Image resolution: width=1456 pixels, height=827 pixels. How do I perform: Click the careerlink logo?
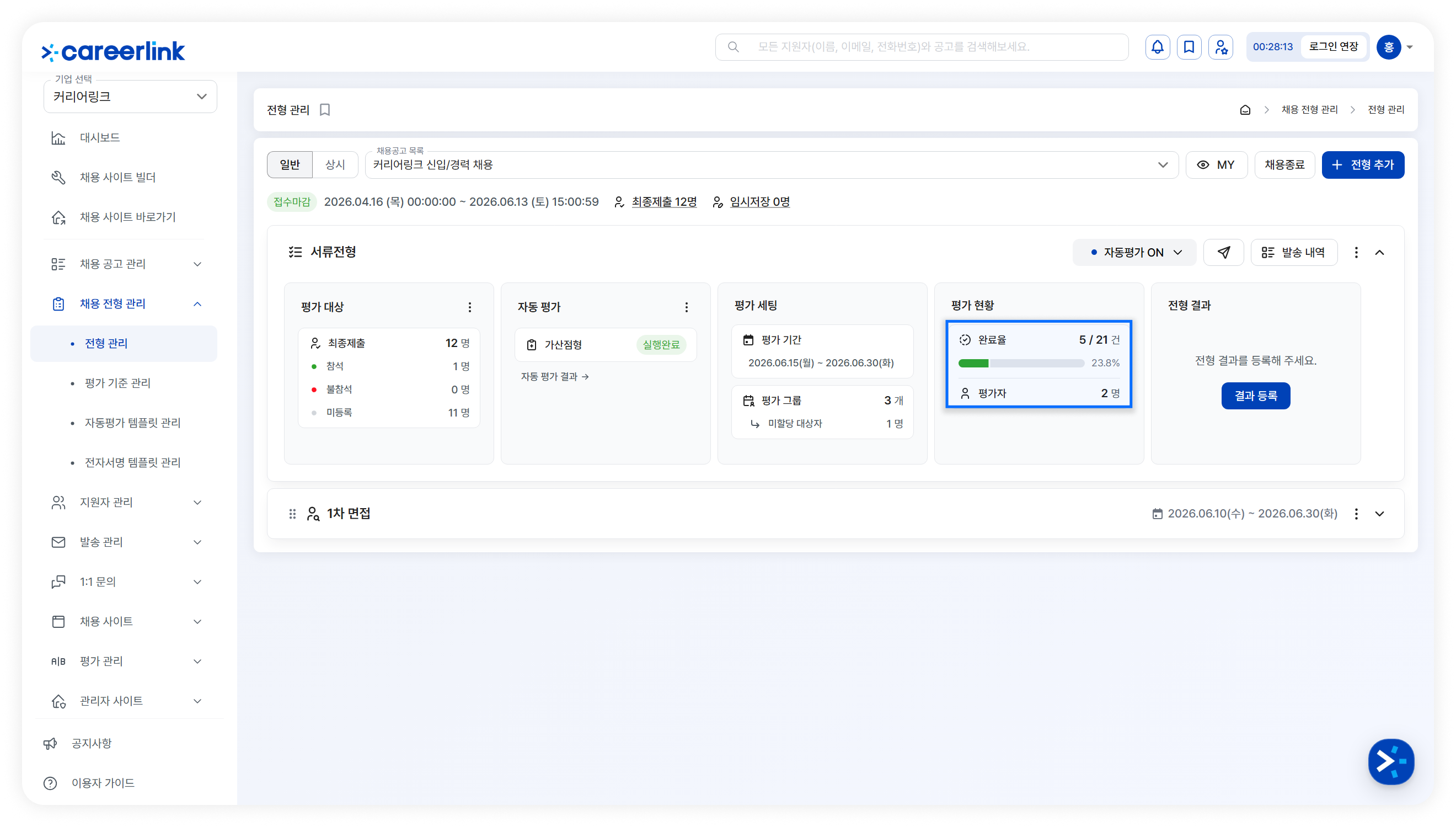(x=113, y=51)
